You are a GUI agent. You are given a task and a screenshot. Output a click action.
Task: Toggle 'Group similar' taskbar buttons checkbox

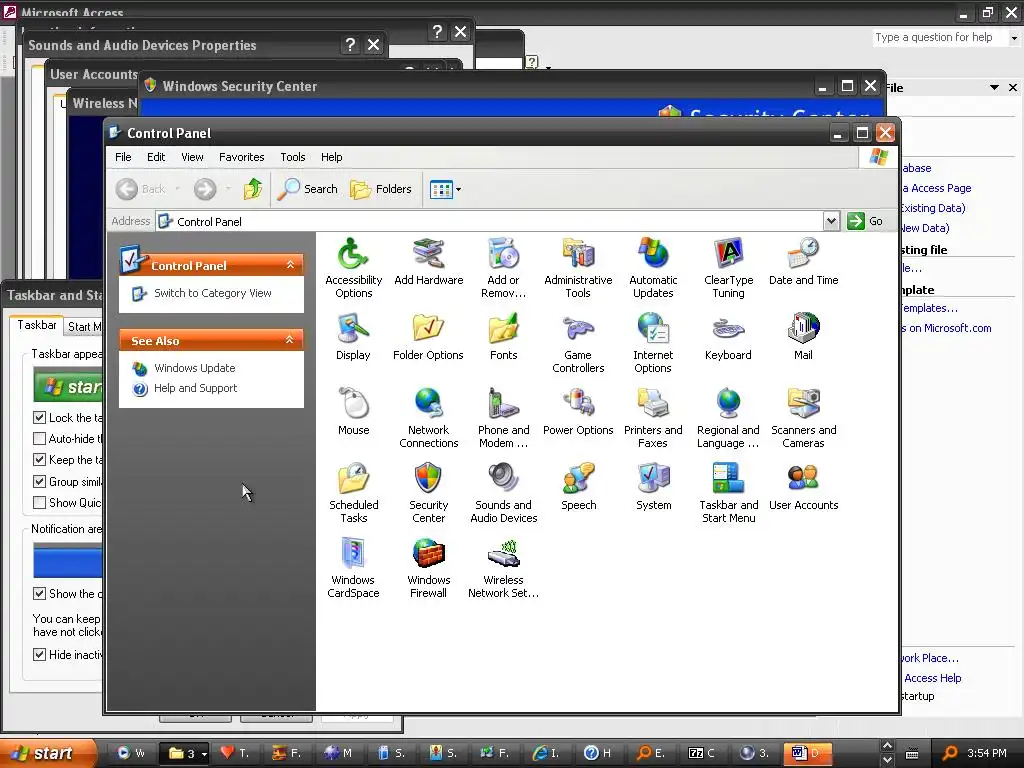point(39,481)
